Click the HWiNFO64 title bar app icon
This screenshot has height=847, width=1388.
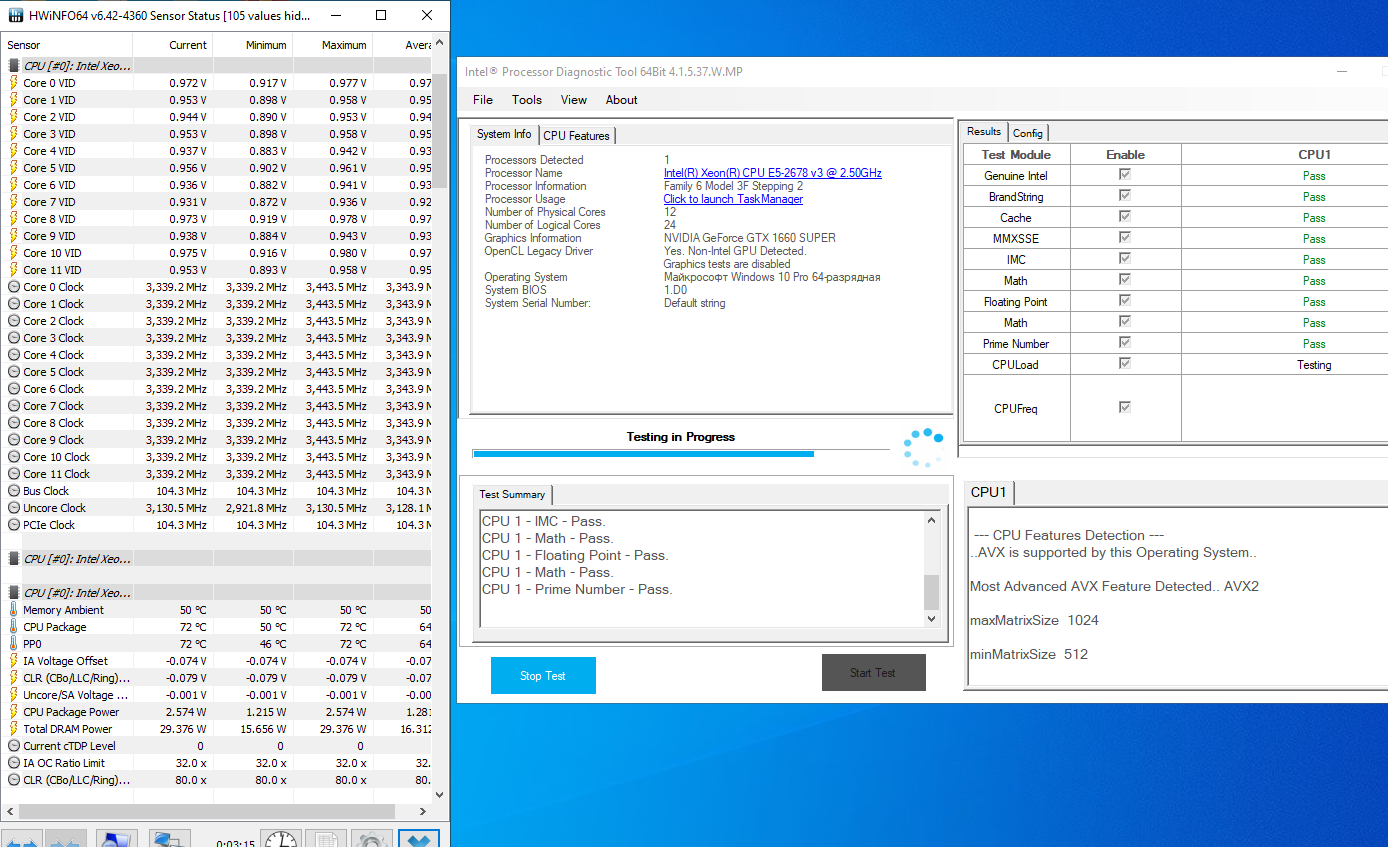15,15
